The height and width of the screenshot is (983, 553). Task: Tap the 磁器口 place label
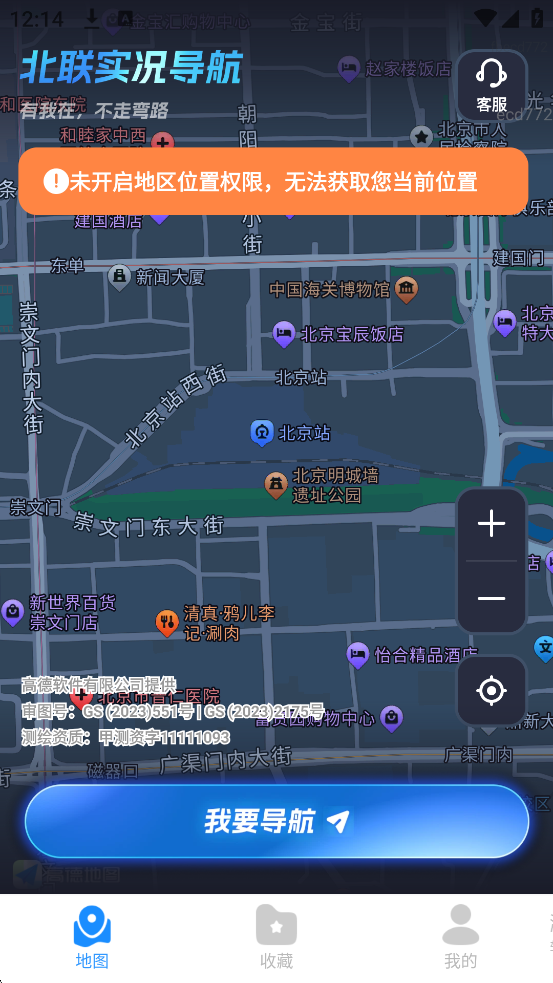point(113,770)
